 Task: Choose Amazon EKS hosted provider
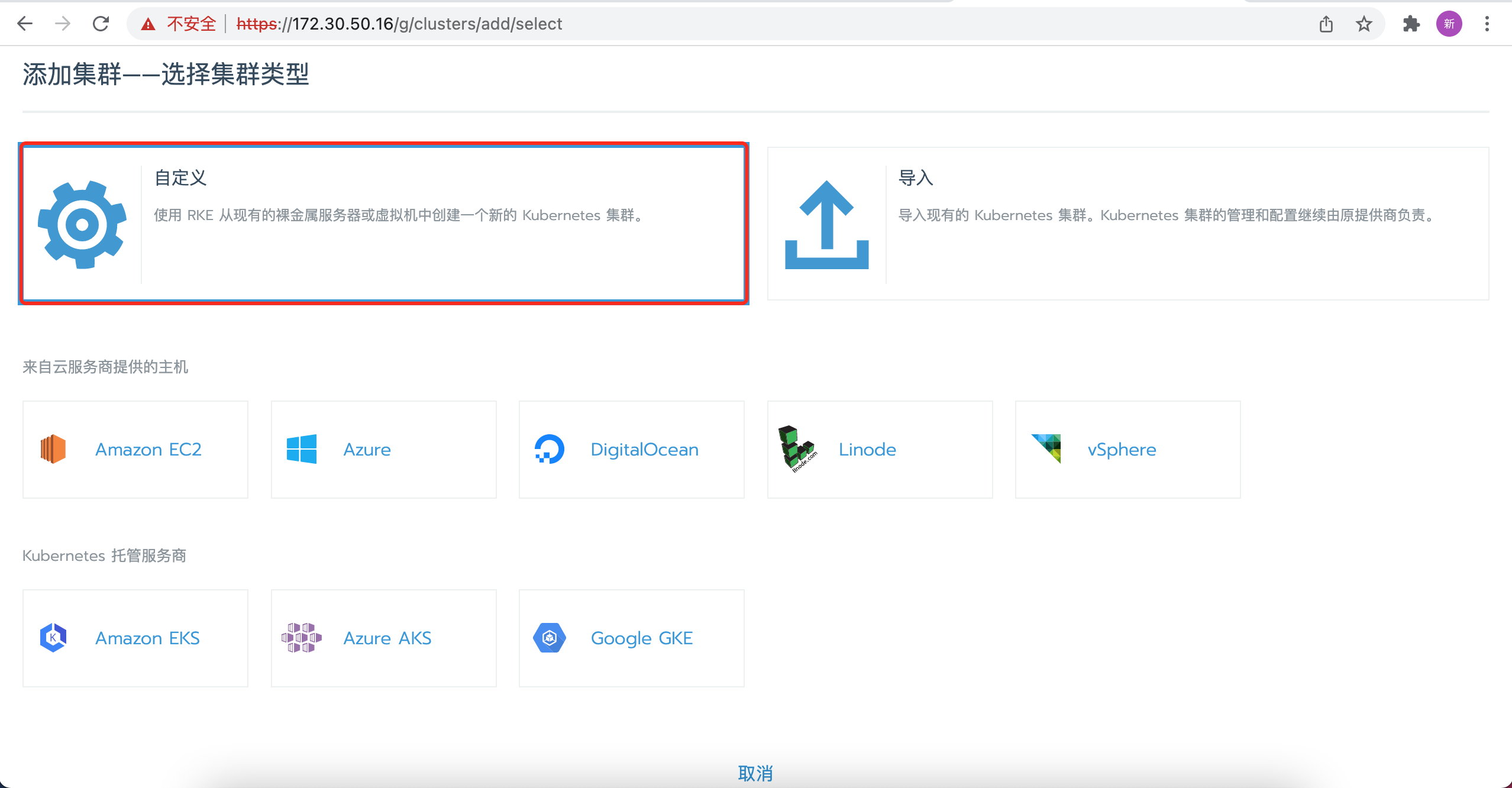(135, 638)
